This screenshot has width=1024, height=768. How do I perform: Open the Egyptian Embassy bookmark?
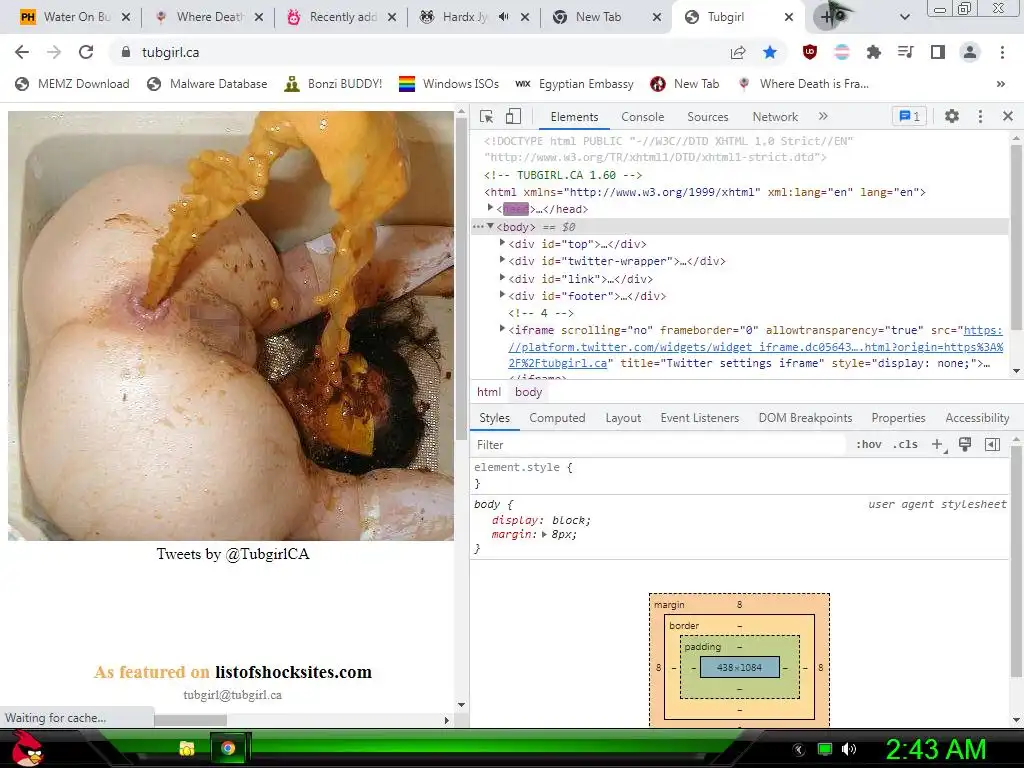[x=574, y=84]
